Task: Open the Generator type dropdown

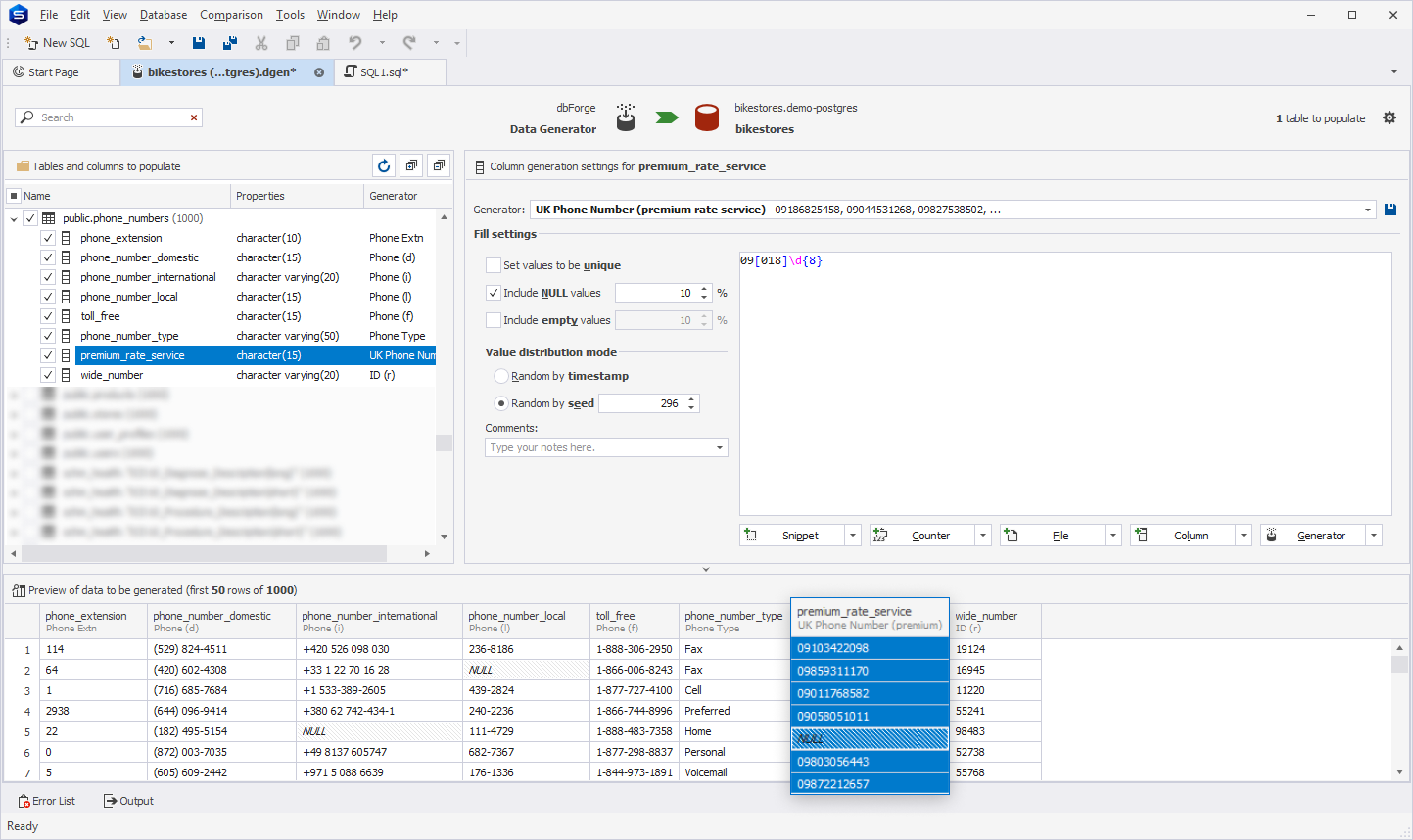Action: click(x=1368, y=210)
